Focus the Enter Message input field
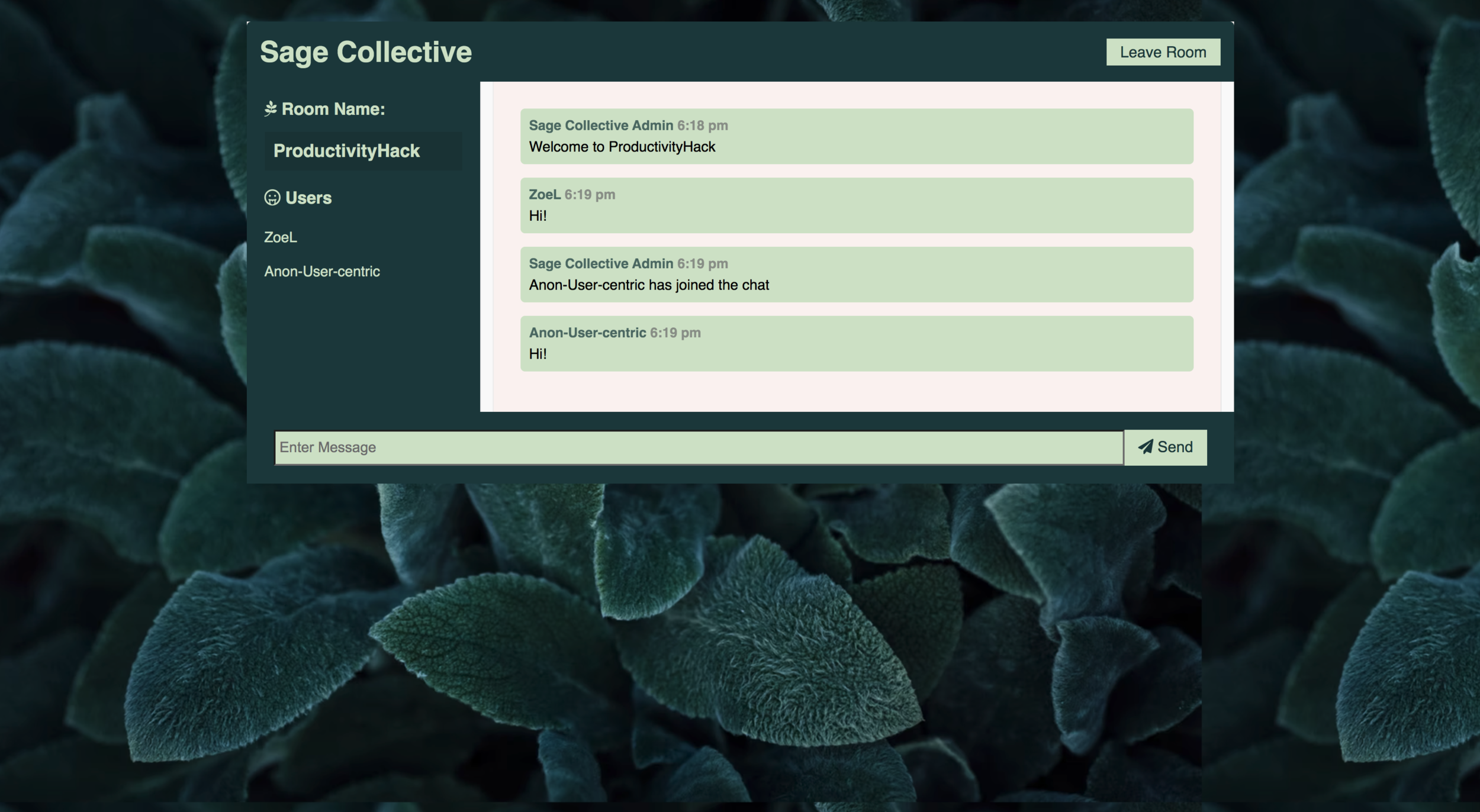The height and width of the screenshot is (812, 1480). click(x=699, y=447)
